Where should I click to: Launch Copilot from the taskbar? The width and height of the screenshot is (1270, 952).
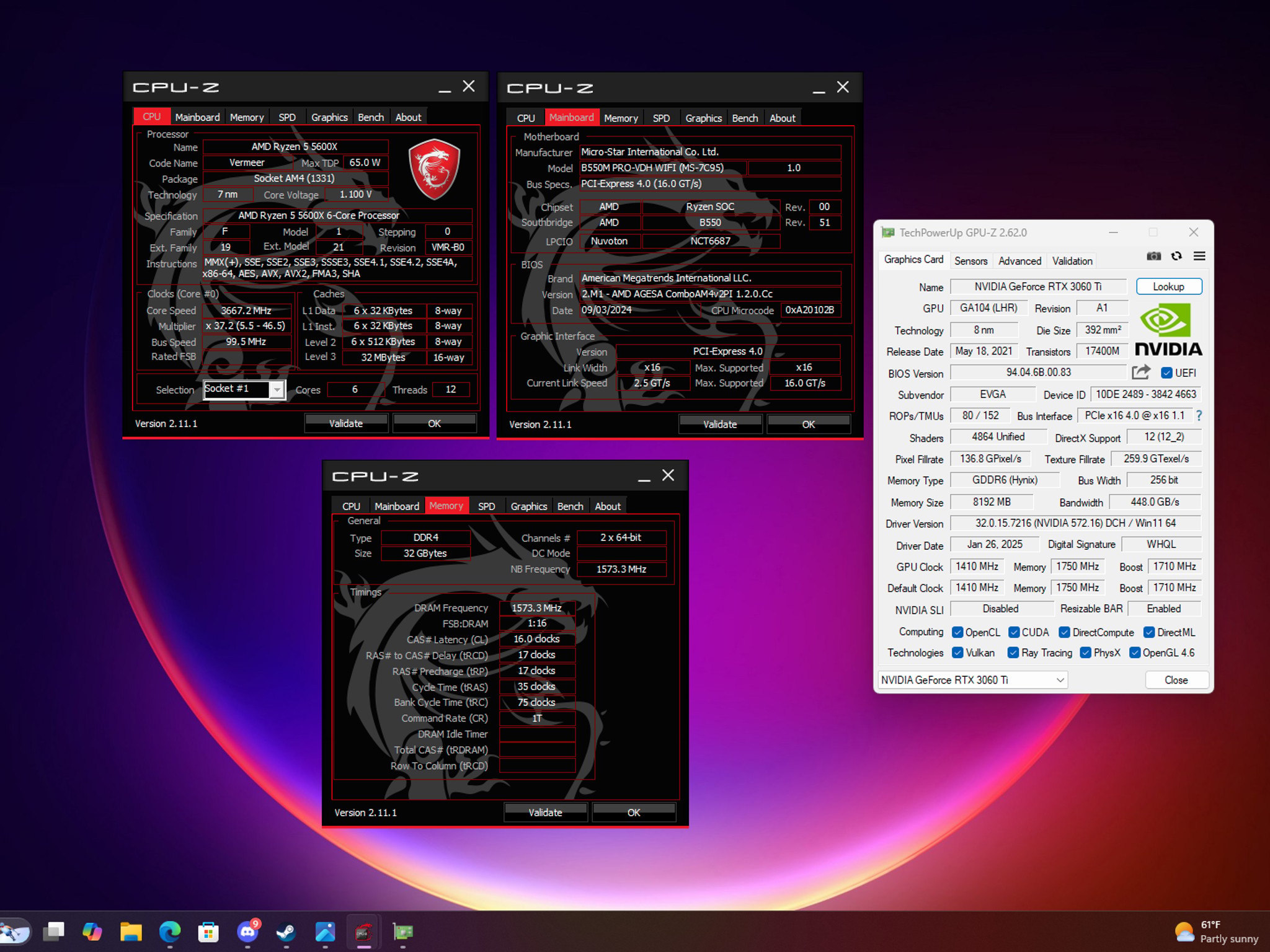pos(92,931)
